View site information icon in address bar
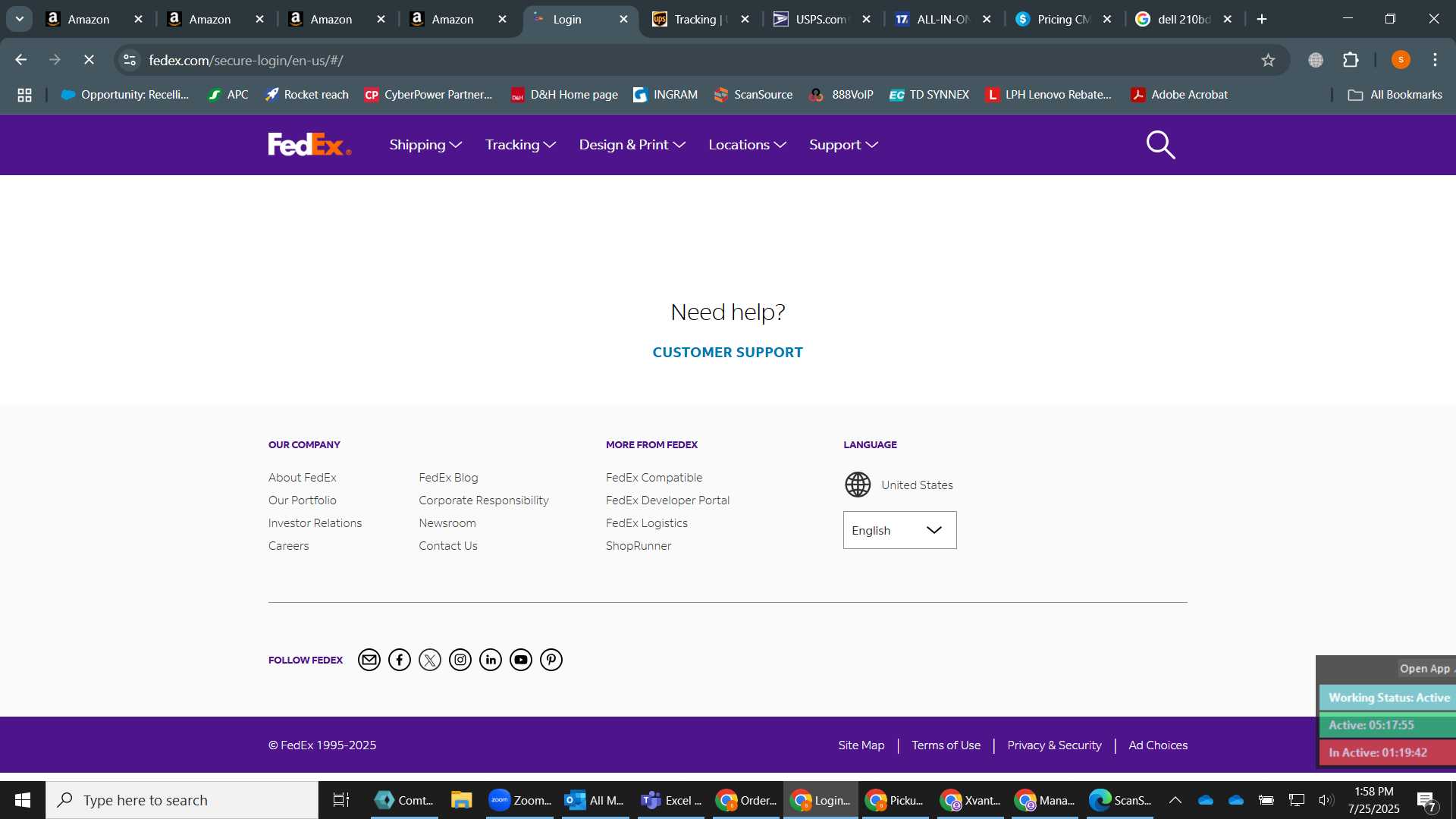 (130, 60)
